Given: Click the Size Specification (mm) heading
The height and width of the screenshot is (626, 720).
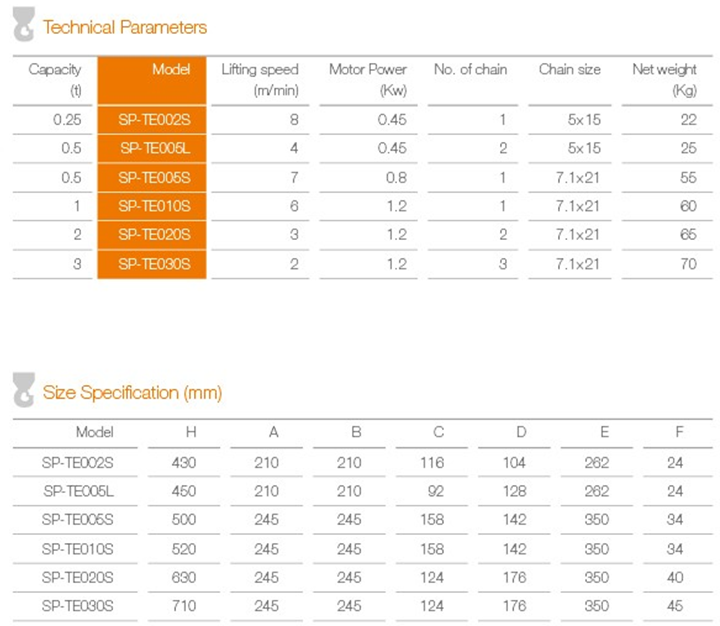Looking at the screenshot, I should point(132,393).
